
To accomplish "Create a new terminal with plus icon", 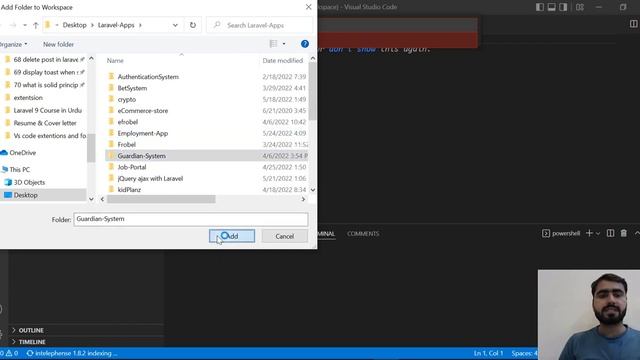I will click(x=589, y=233).
